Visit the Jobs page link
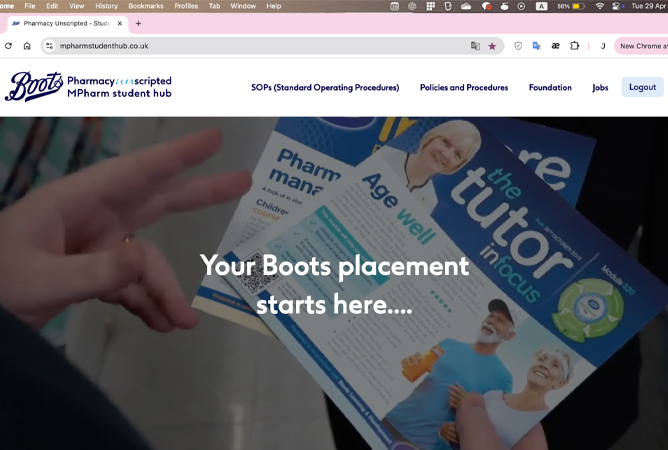 [x=600, y=87]
